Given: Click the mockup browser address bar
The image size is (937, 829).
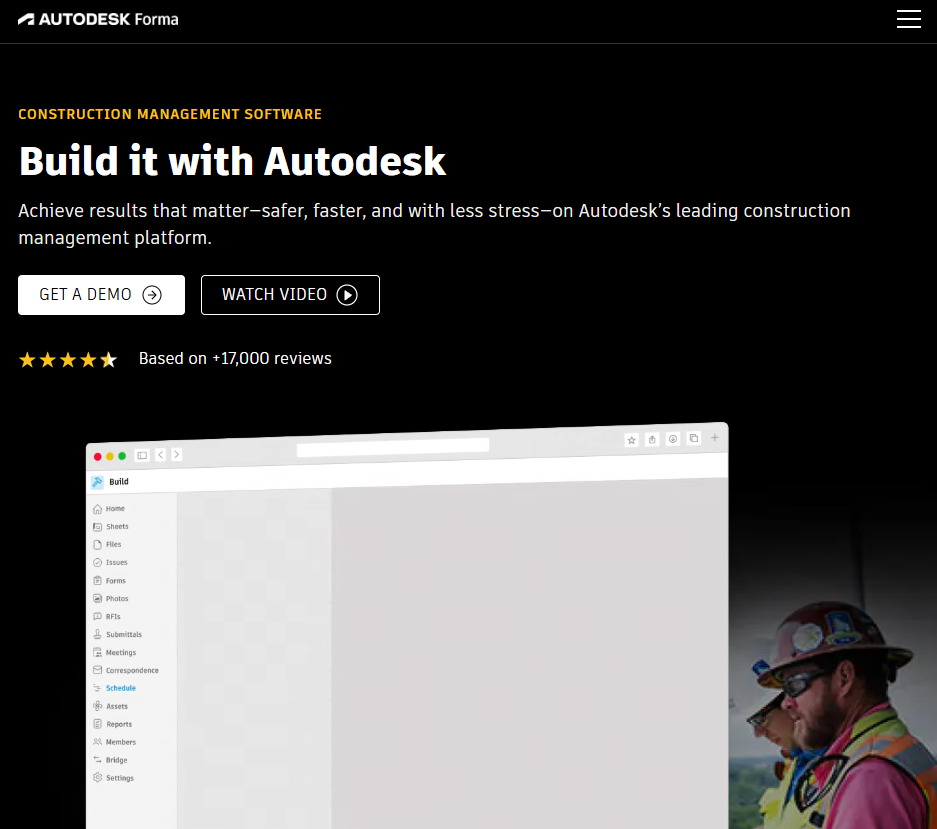Looking at the screenshot, I should pyautogui.click(x=393, y=446).
